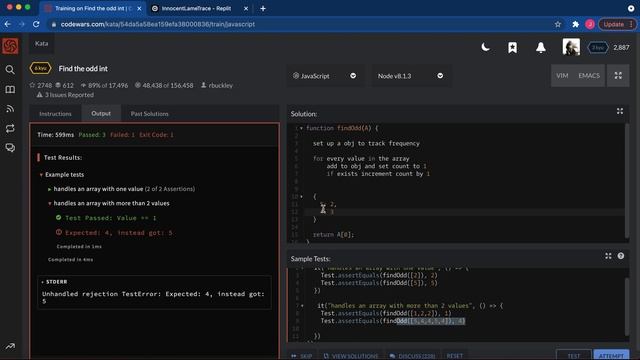Click 'return A[0];' line in Solution editor
Screen dimensions: 640x360
[x=333, y=235]
